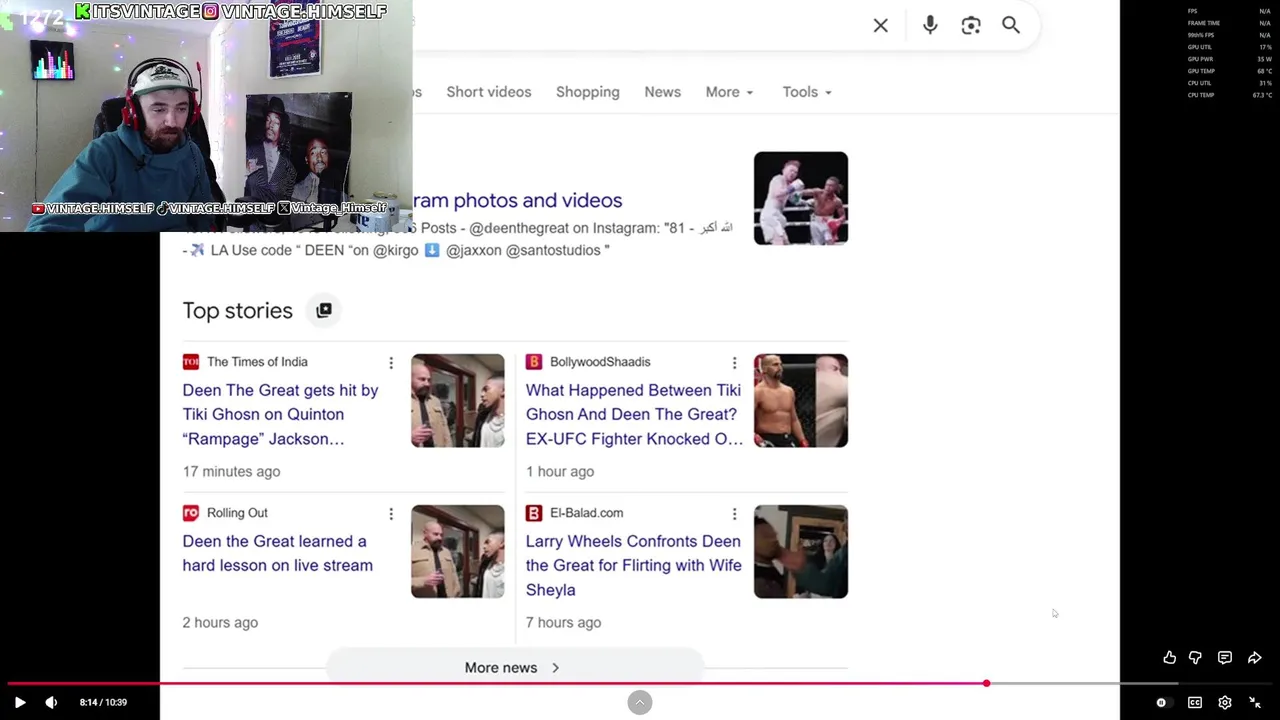Expand the More search filters dropdown
The height and width of the screenshot is (720, 1280).
pyautogui.click(x=729, y=92)
